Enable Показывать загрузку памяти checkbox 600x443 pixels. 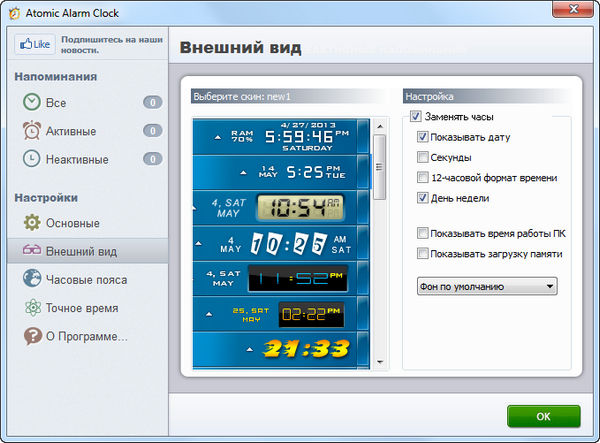point(423,254)
